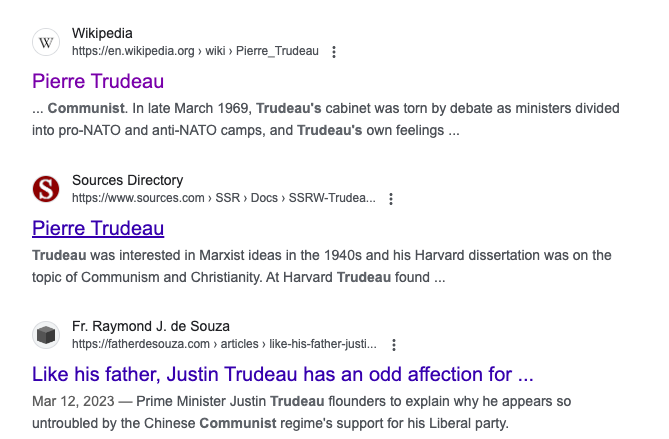This screenshot has width=669, height=439.
Task: Click the Wikipedia 'W' favicon
Action: (46, 42)
